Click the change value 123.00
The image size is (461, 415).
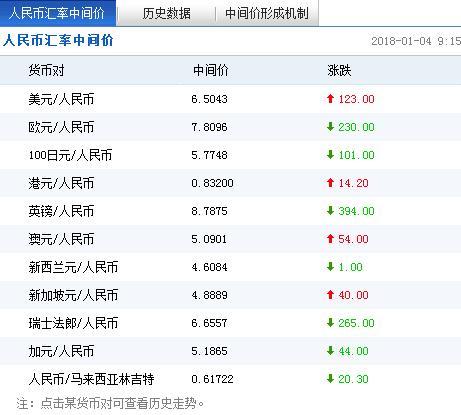(356, 99)
